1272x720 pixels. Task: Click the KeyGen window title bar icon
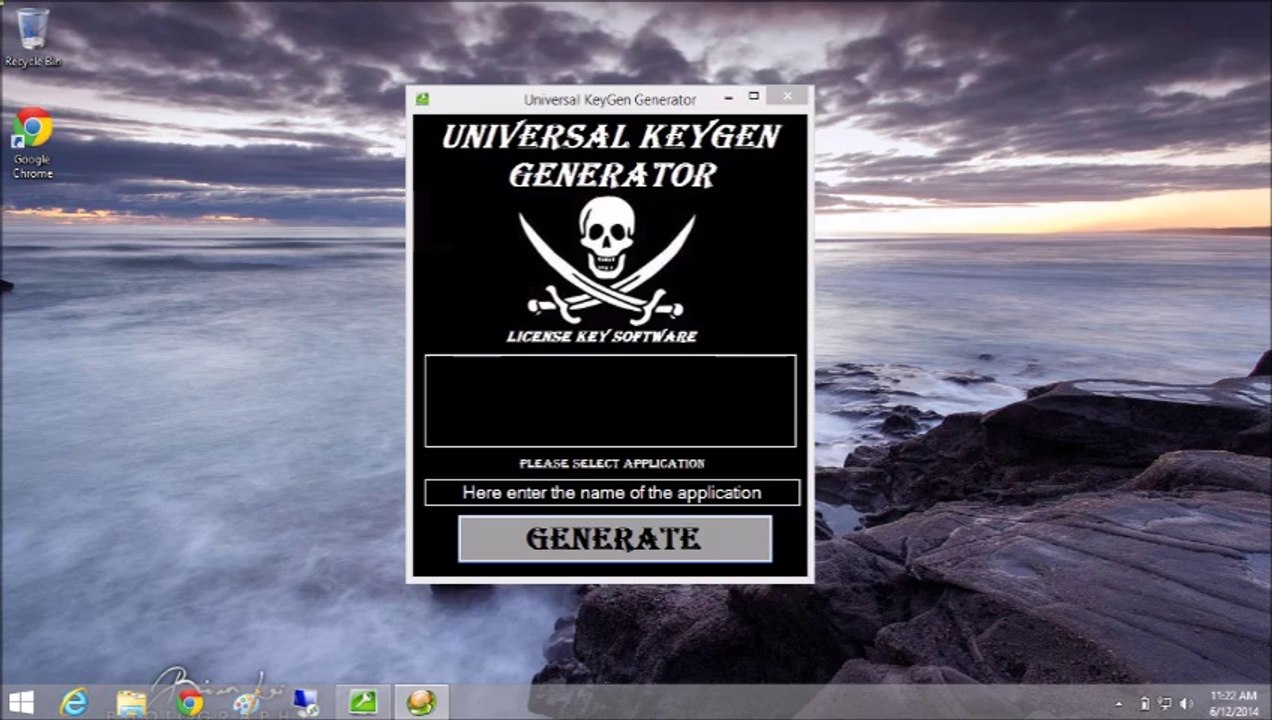pos(423,99)
